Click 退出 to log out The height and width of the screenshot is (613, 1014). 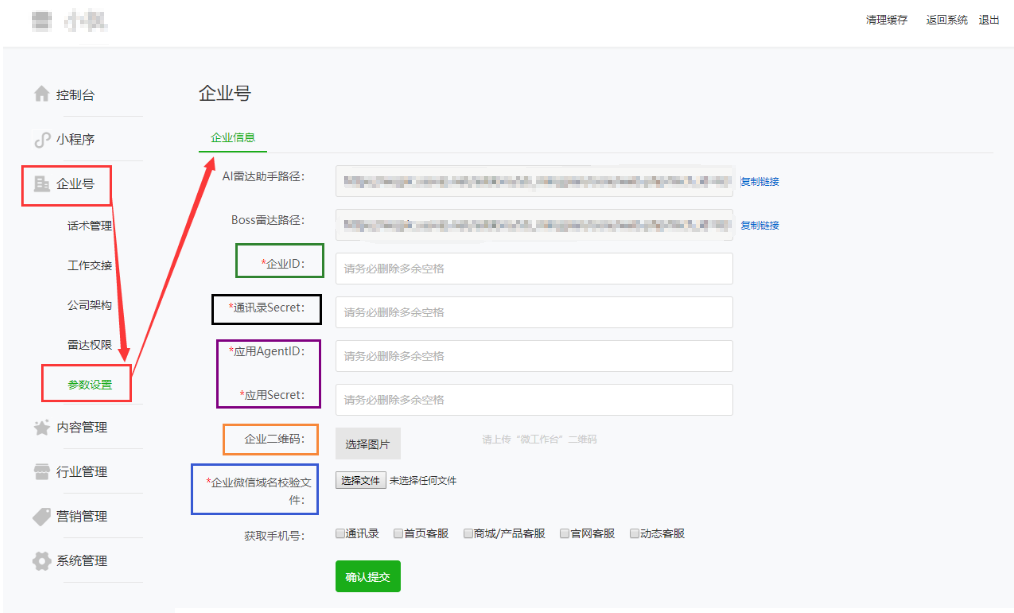click(x=989, y=20)
